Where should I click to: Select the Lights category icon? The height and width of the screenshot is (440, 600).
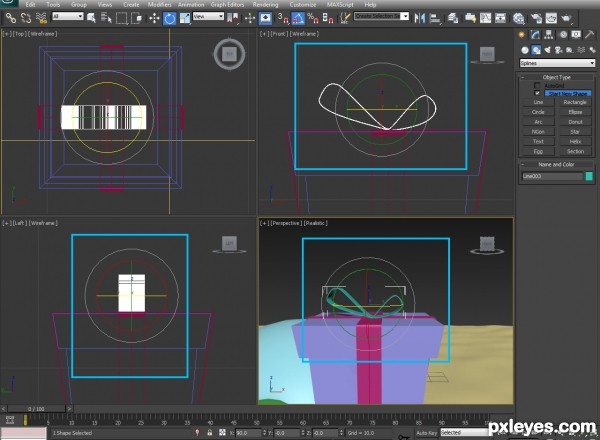pyautogui.click(x=548, y=50)
